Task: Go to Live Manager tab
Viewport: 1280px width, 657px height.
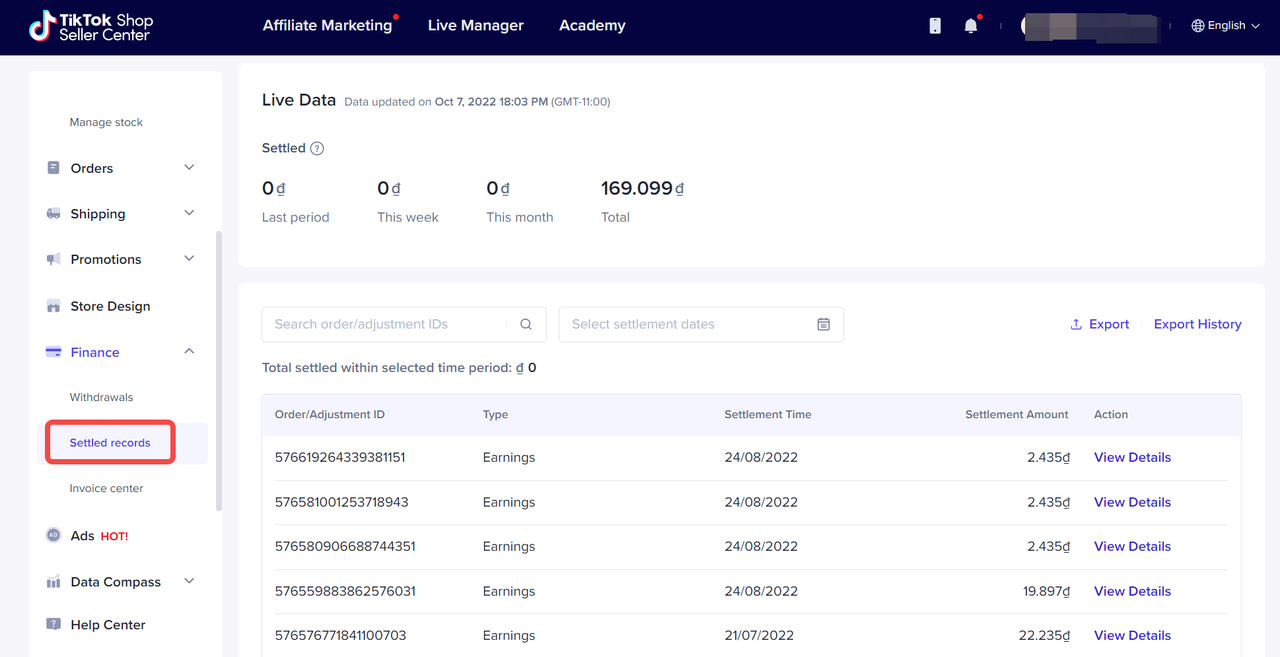Action: [475, 26]
